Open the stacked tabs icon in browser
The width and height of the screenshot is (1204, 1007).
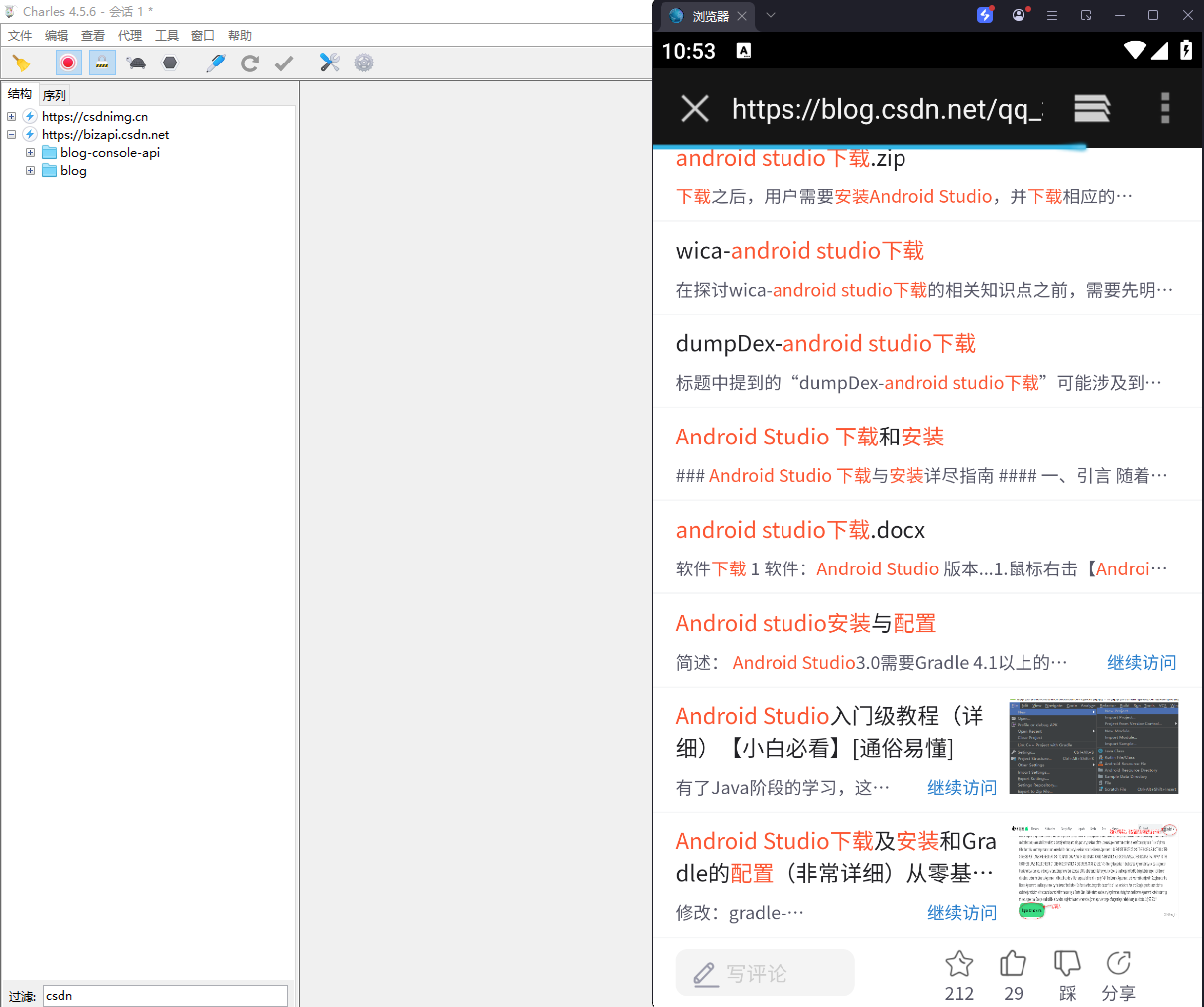1092,108
